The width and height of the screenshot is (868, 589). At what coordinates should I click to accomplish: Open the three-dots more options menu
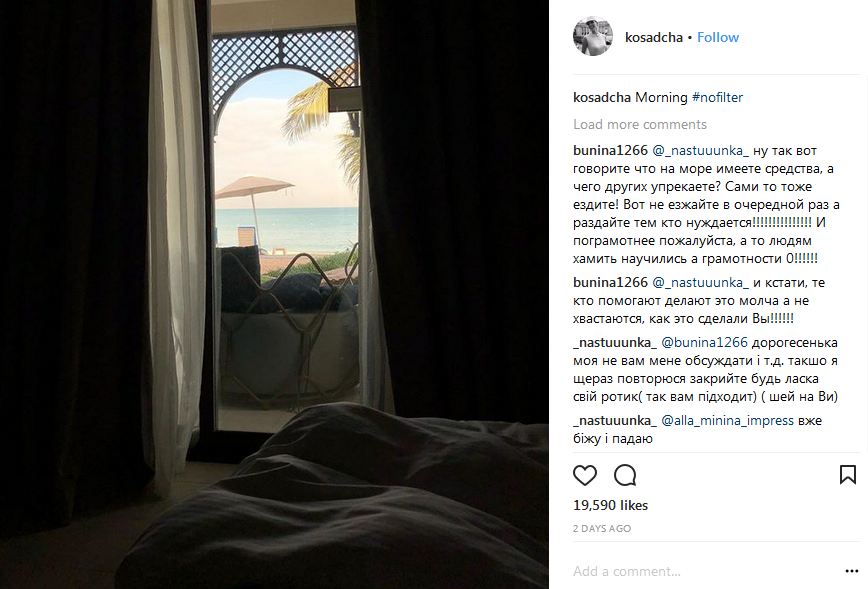click(851, 571)
